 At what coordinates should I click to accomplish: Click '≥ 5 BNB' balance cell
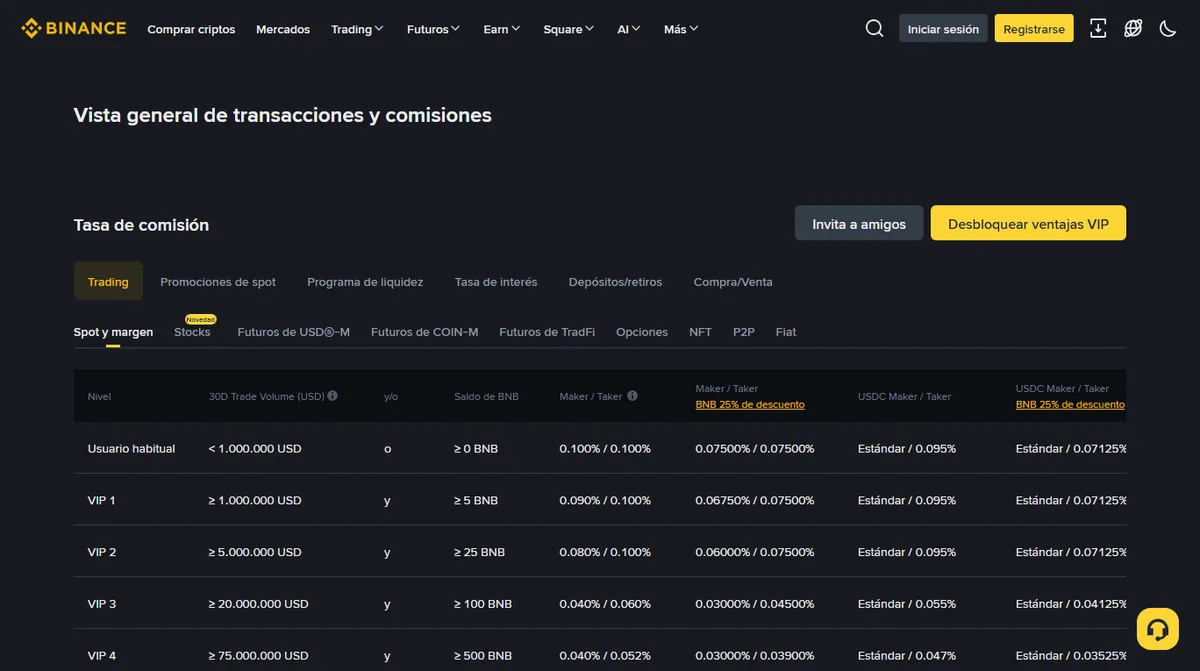coord(476,500)
